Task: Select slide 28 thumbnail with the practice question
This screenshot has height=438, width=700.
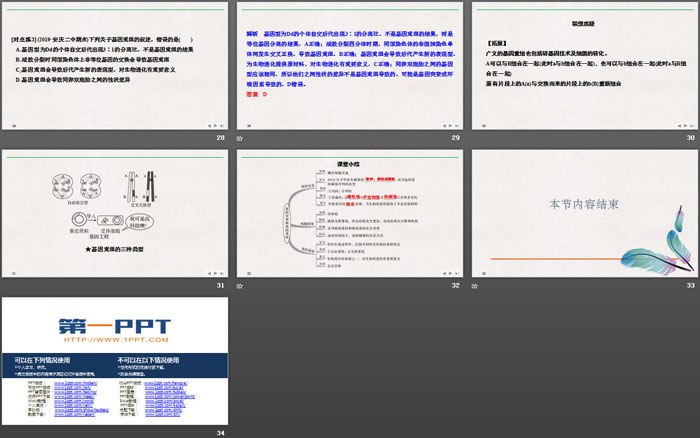Action: point(115,65)
